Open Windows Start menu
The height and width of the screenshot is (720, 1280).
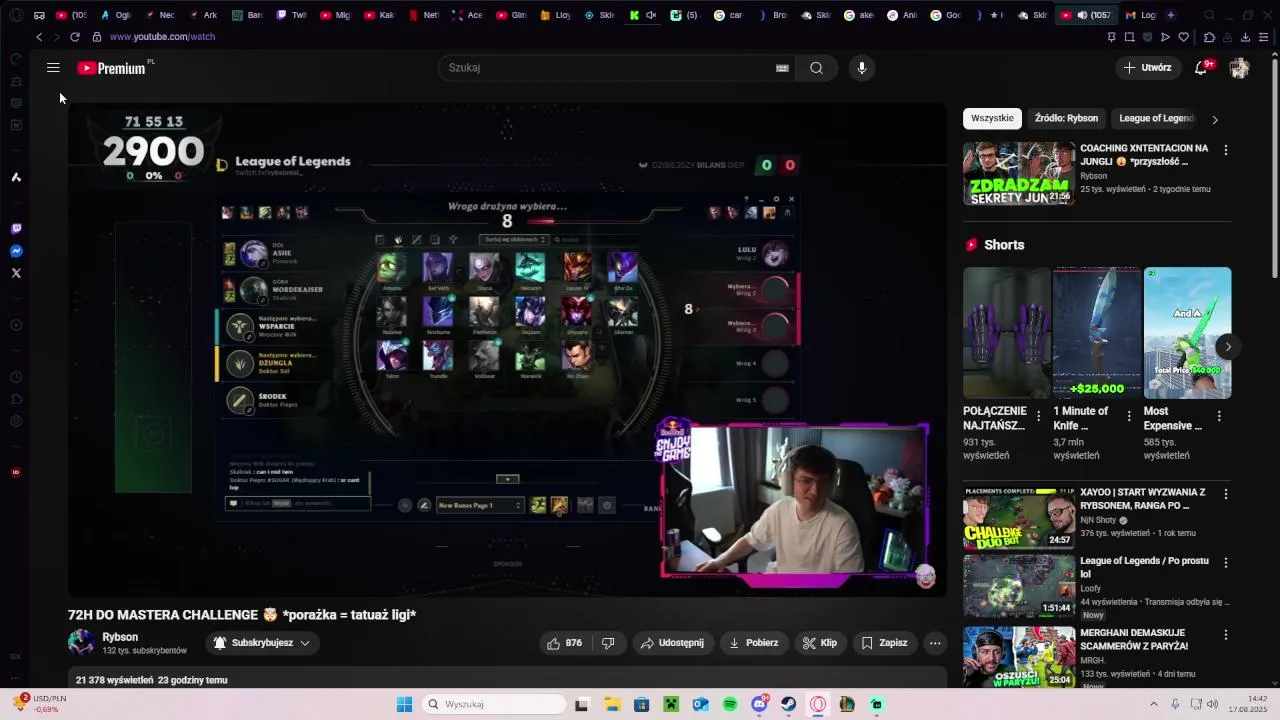tap(404, 705)
